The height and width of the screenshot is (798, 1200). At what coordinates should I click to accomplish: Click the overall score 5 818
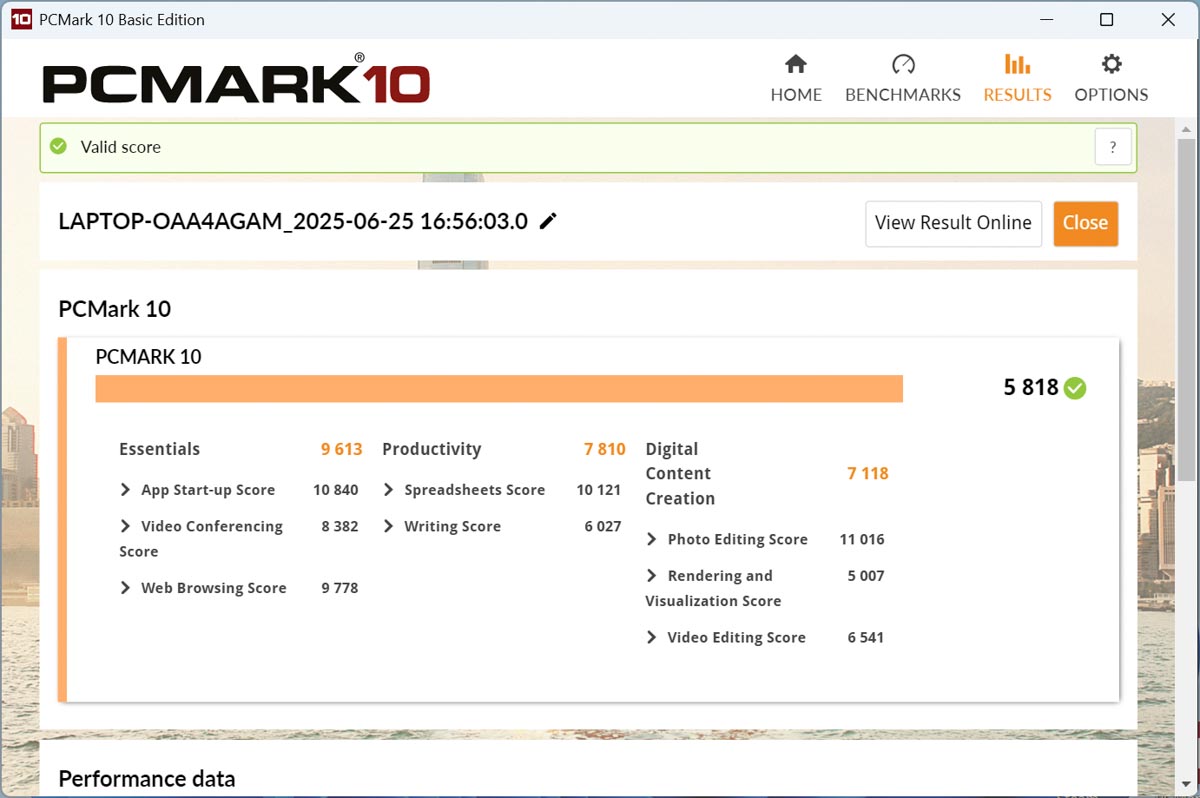1031,388
